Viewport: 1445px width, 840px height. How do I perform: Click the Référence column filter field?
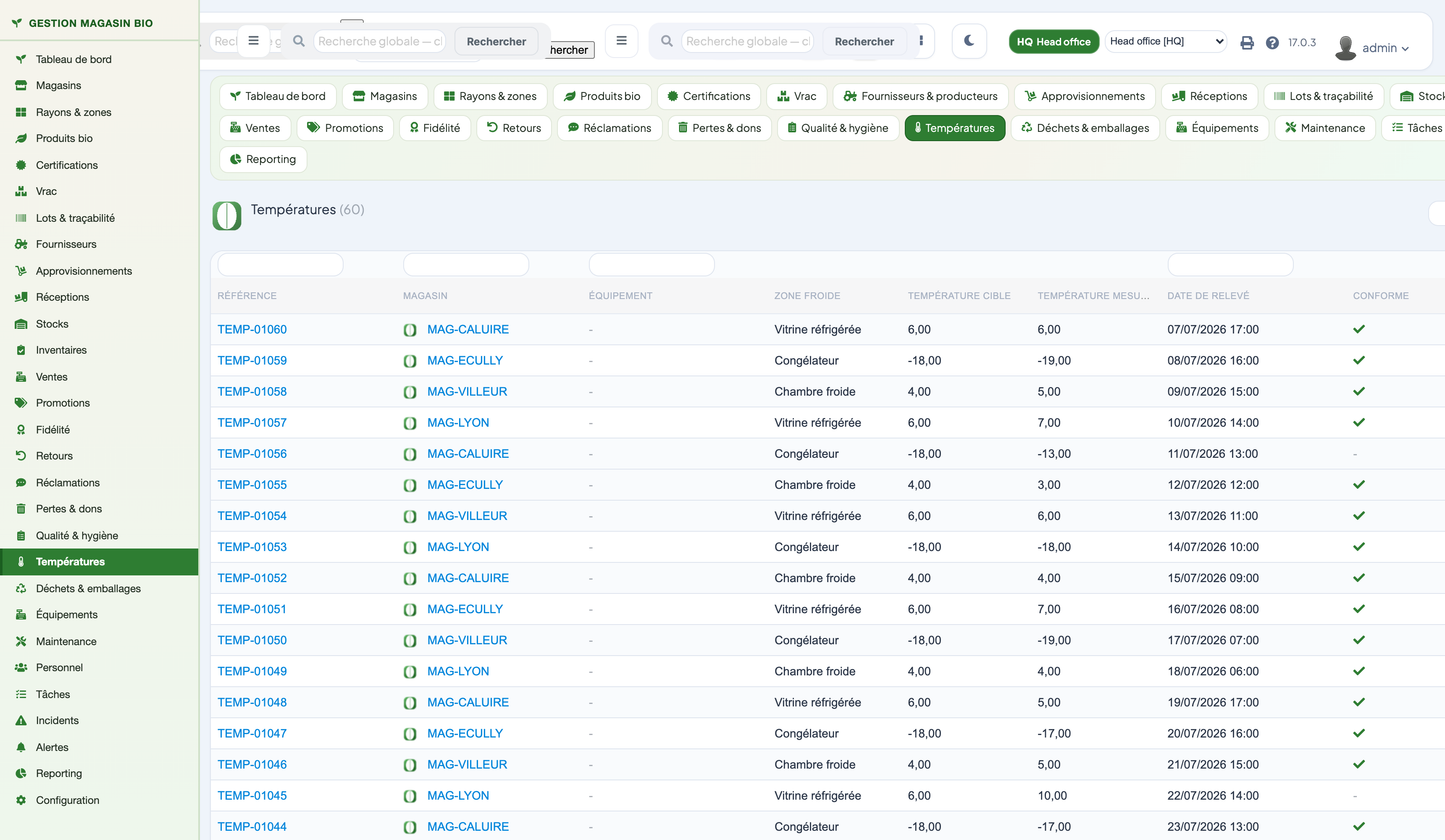pos(280,265)
